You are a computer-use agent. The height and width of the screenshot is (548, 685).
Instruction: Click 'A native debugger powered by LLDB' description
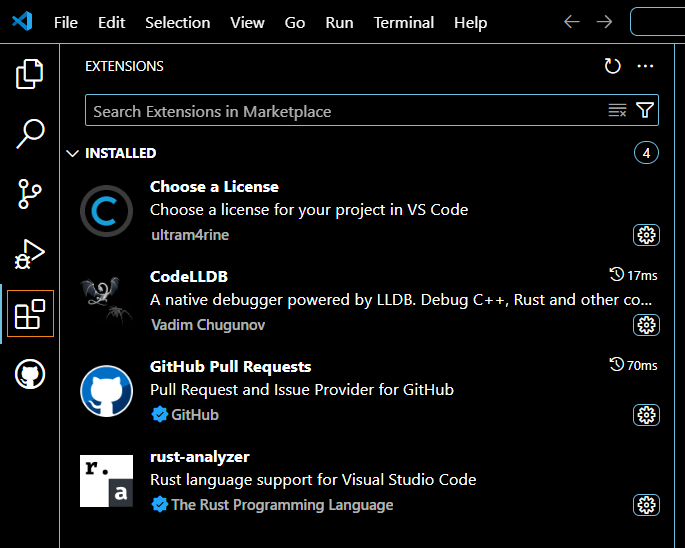click(x=401, y=300)
